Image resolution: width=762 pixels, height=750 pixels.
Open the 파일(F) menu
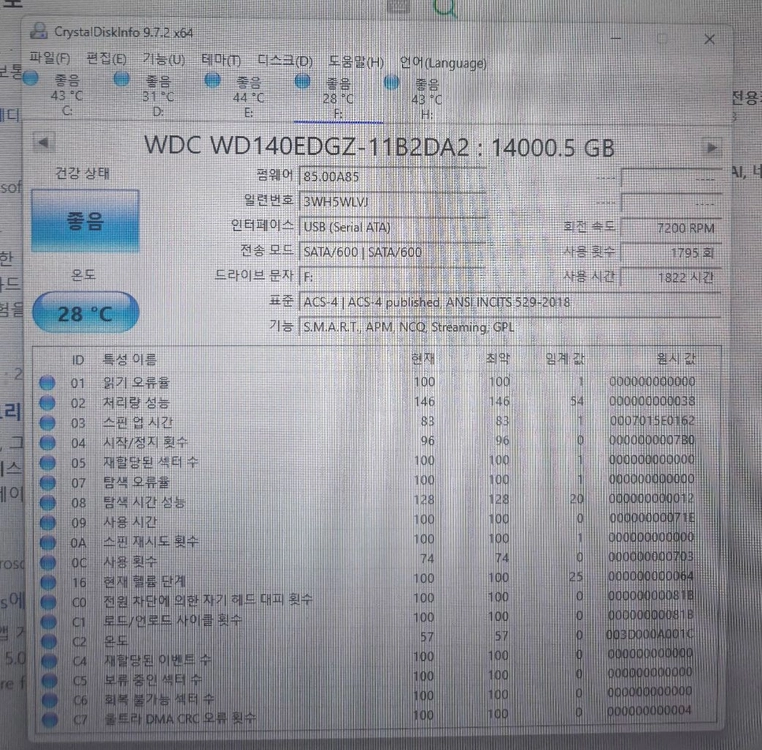[x=50, y=58]
